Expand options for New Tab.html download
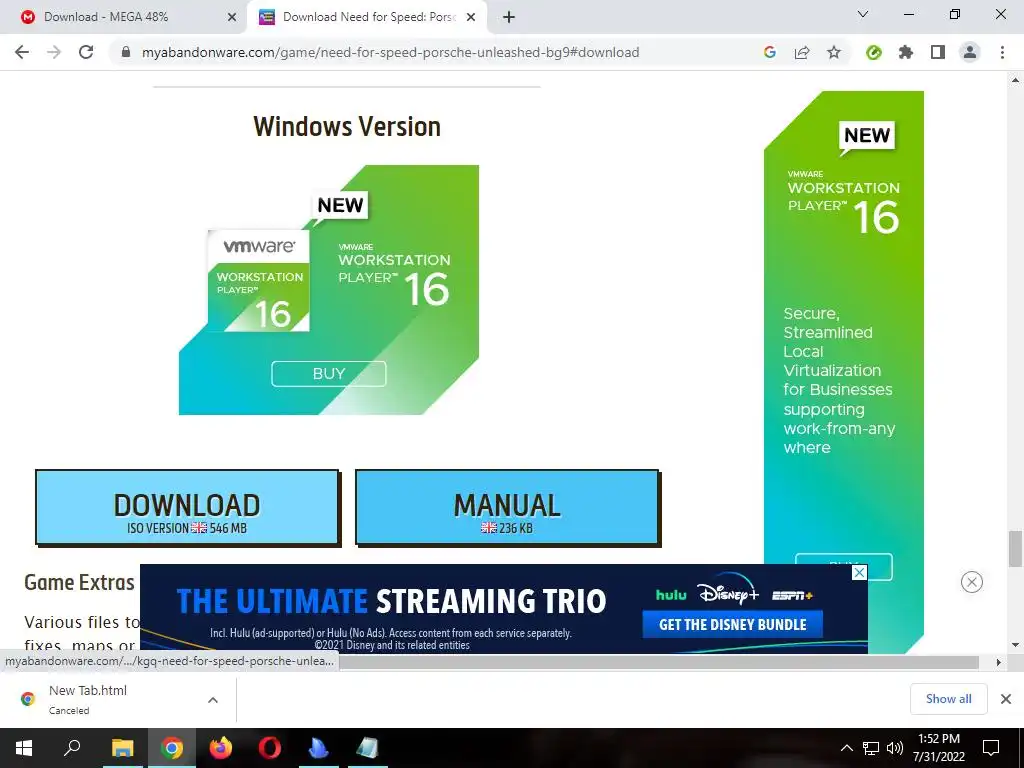 click(213, 699)
